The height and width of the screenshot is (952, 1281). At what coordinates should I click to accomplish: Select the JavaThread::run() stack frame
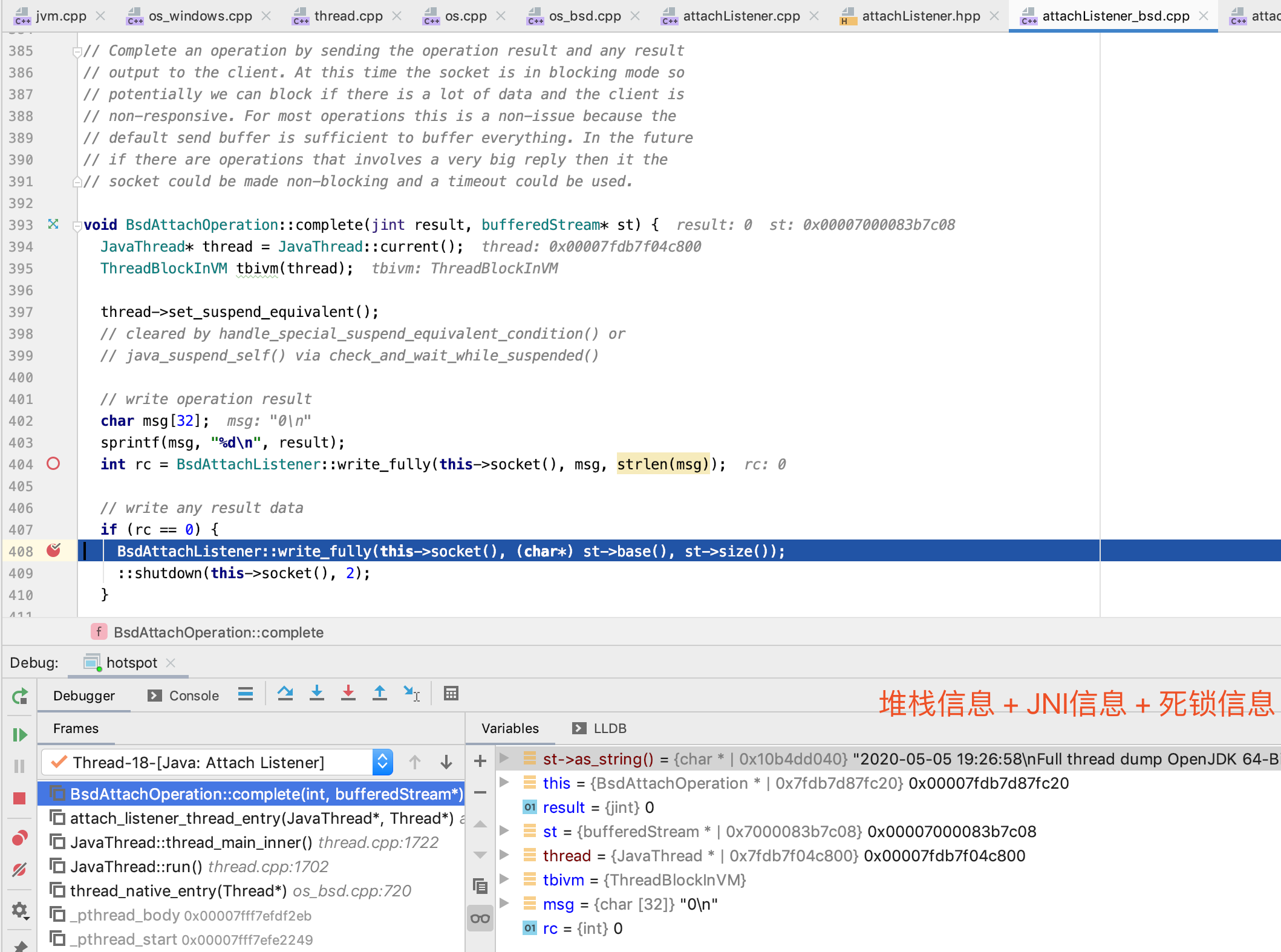pyautogui.click(x=136, y=867)
